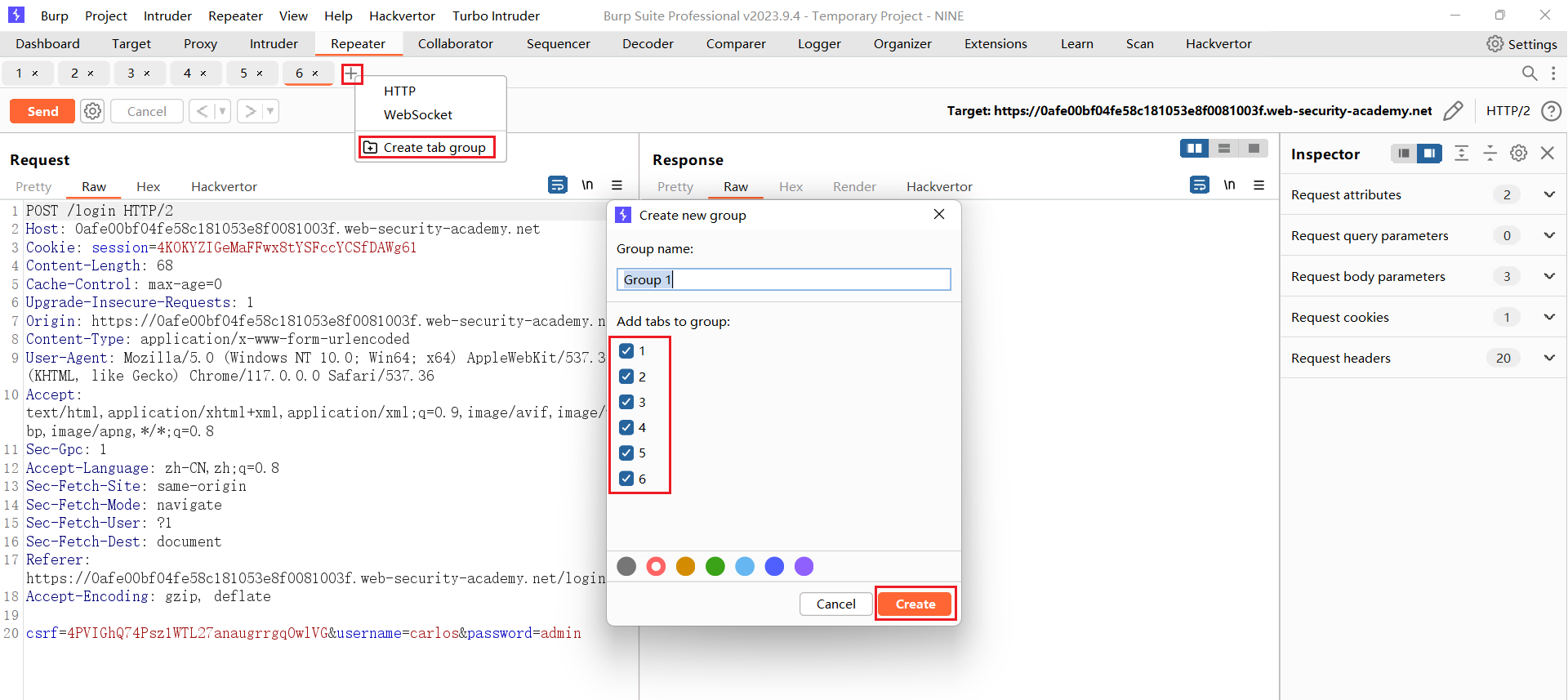This screenshot has height=700, width=1568.
Task: Click the orange Send button
Action: pos(42,111)
